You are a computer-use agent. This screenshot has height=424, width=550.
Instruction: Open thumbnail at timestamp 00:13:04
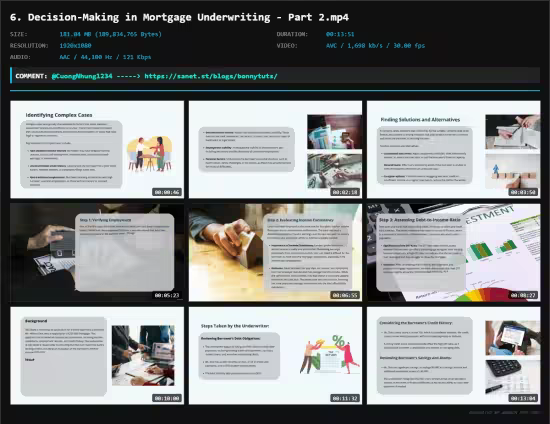pos(454,356)
